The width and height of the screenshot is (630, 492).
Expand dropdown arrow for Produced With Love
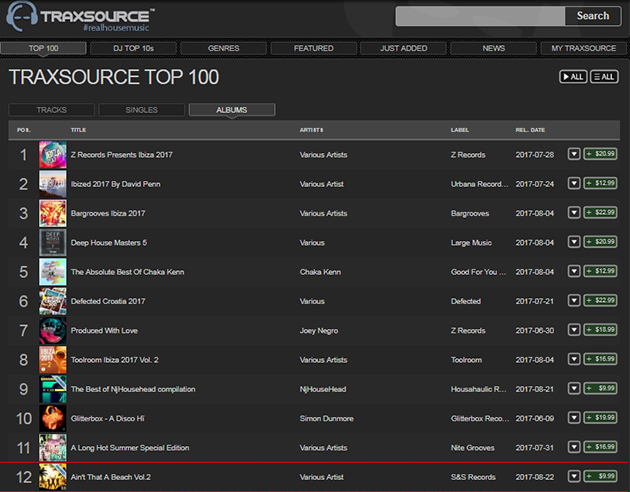pyautogui.click(x=574, y=330)
